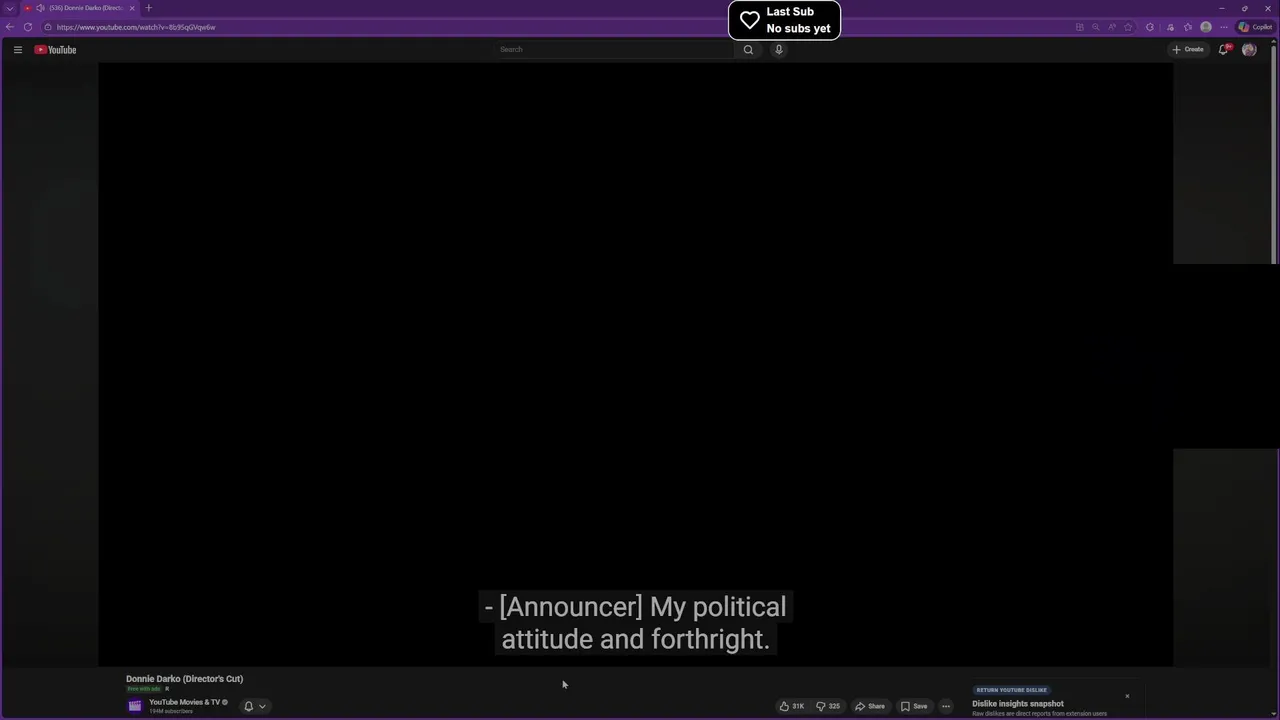Open browser Settings and more menu
This screenshot has height=720, width=1280.
point(1223,27)
